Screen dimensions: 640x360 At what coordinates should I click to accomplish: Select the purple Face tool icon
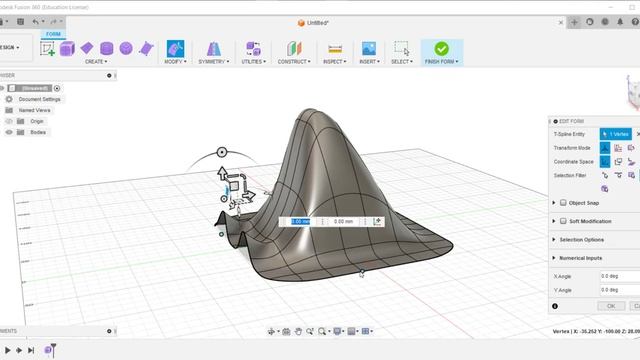[146, 49]
